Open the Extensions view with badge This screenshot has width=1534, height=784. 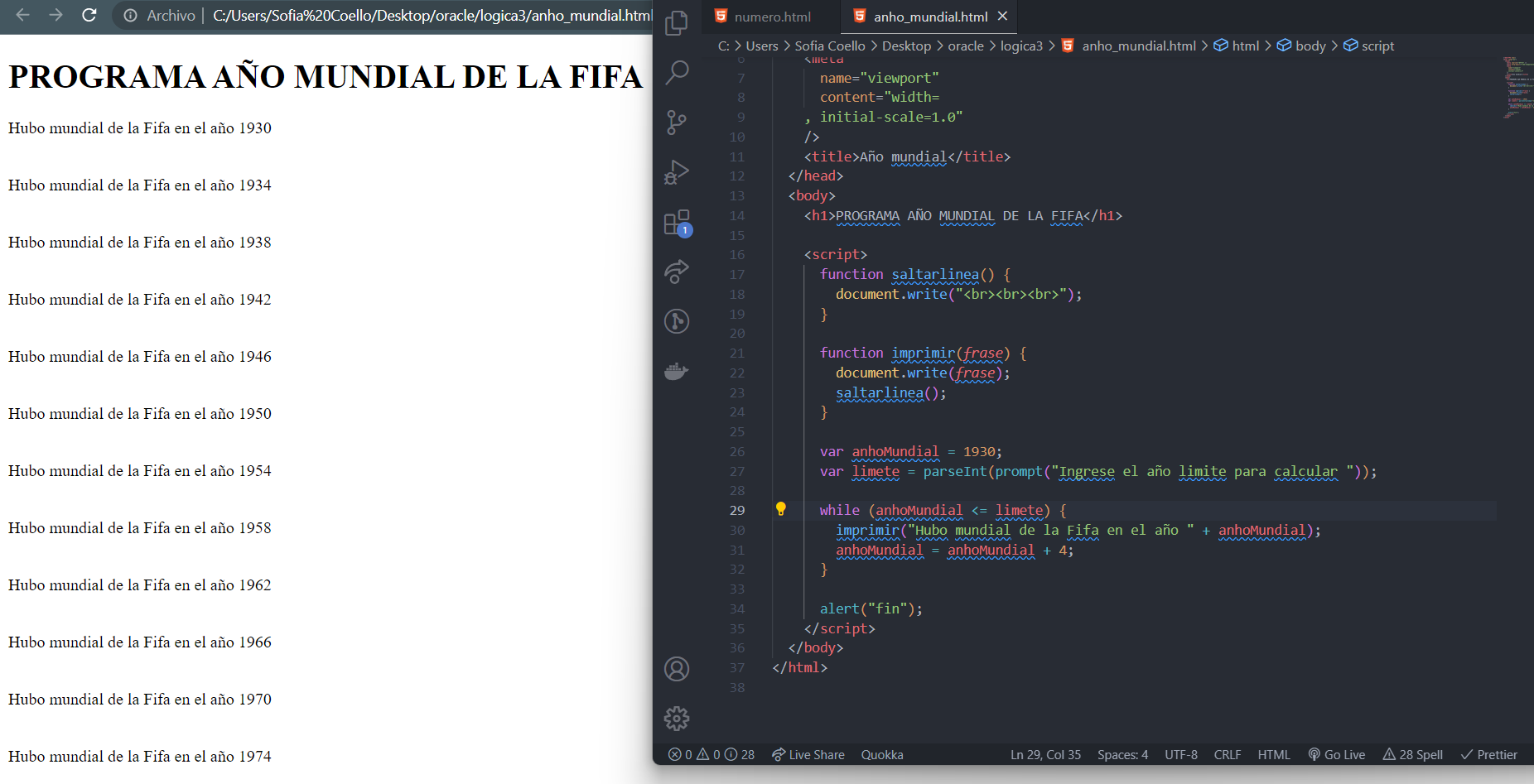click(677, 223)
